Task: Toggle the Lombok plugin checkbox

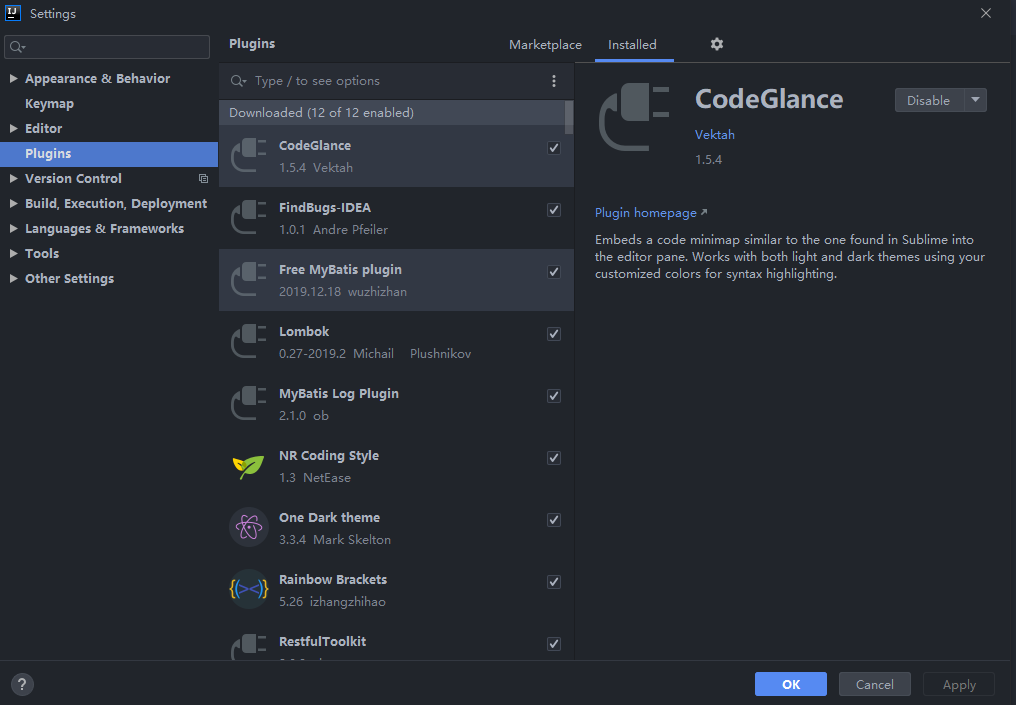Action: (x=554, y=334)
